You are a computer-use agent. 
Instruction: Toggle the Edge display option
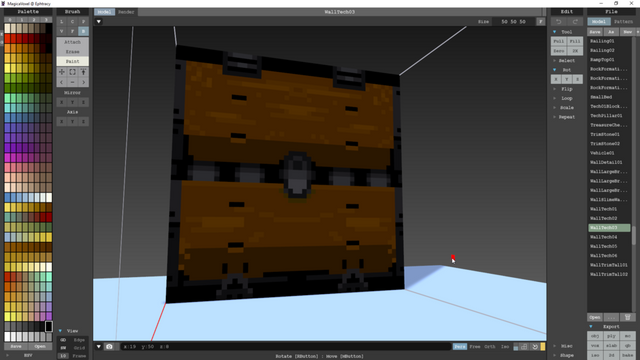79,340
